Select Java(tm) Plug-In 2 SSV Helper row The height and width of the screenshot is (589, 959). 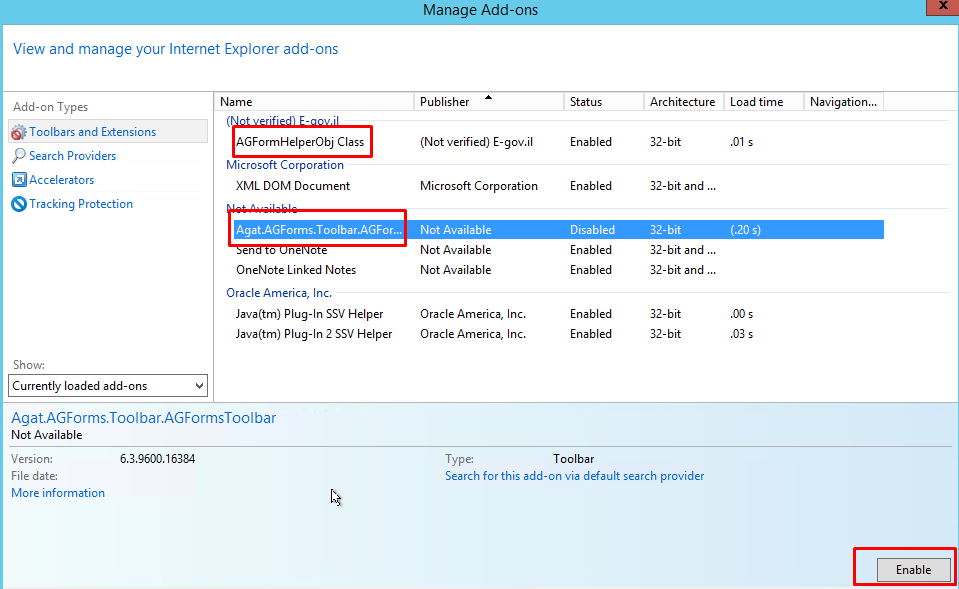(x=558, y=334)
